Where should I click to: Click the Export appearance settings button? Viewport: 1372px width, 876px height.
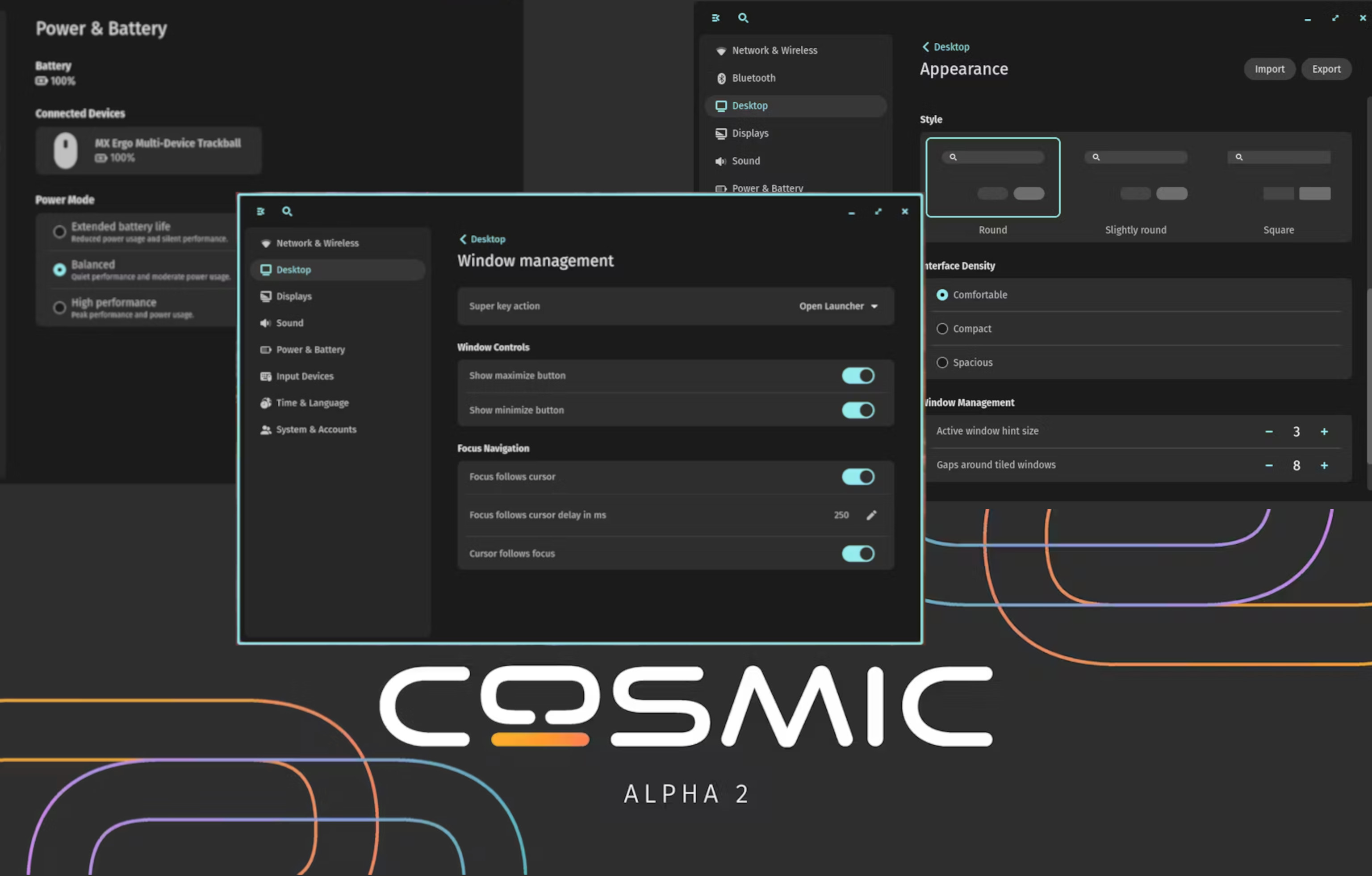[1326, 68]
